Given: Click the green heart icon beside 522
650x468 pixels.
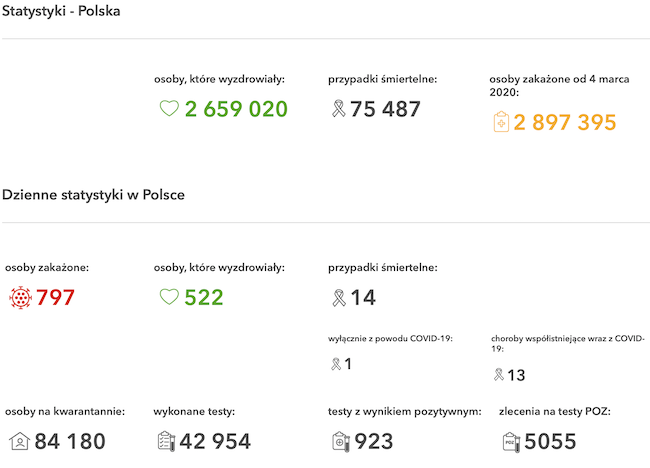Looking at the screenshot, I should (169, 297).
